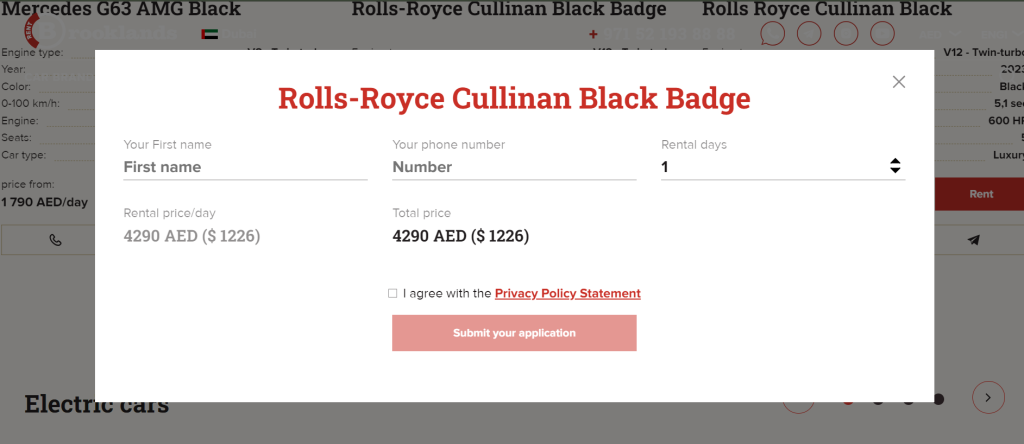Open the AED currency dropdown in header
Screen dimensions: 1024x444
940,34
